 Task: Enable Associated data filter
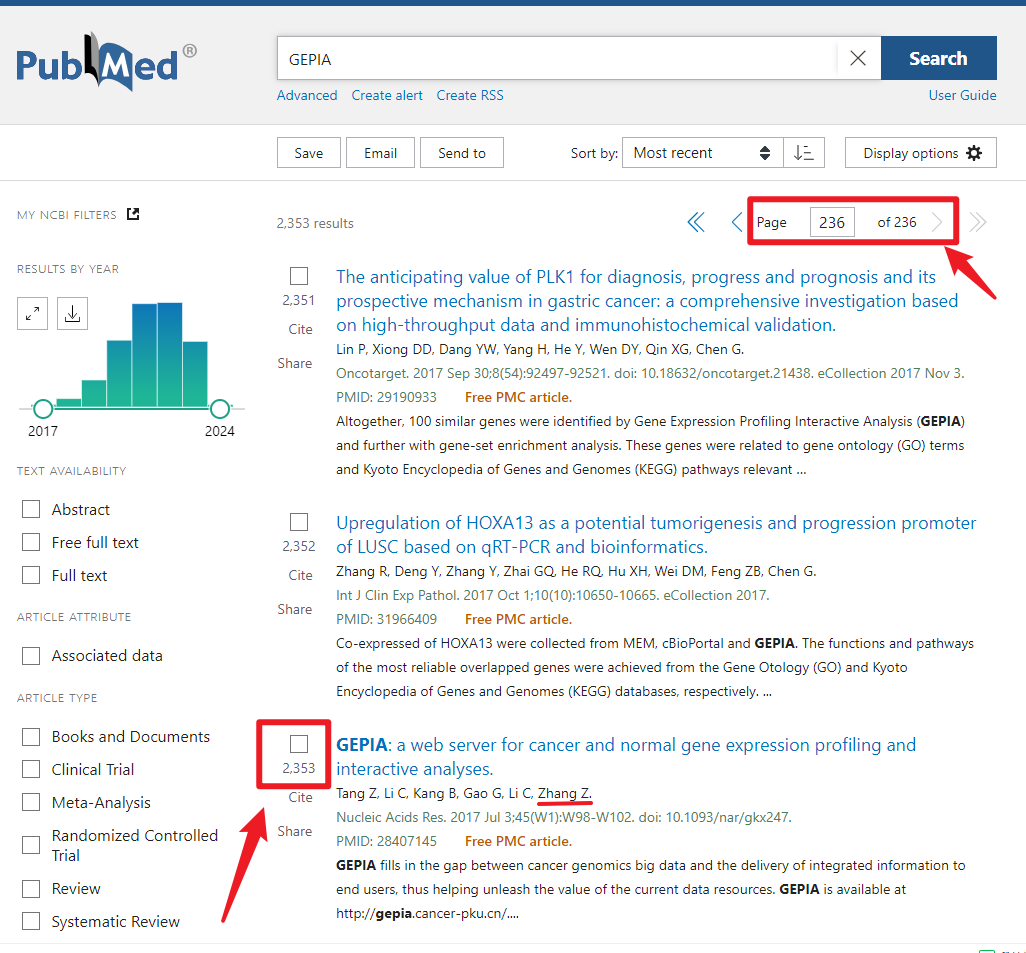(31, 656)
